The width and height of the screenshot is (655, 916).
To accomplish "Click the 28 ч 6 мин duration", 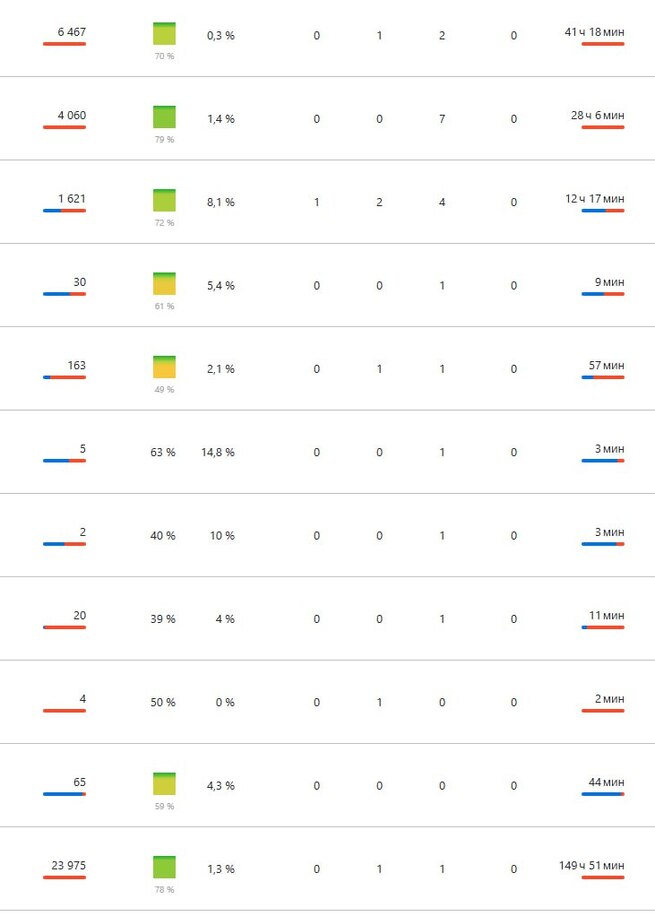I will [598, 116].
